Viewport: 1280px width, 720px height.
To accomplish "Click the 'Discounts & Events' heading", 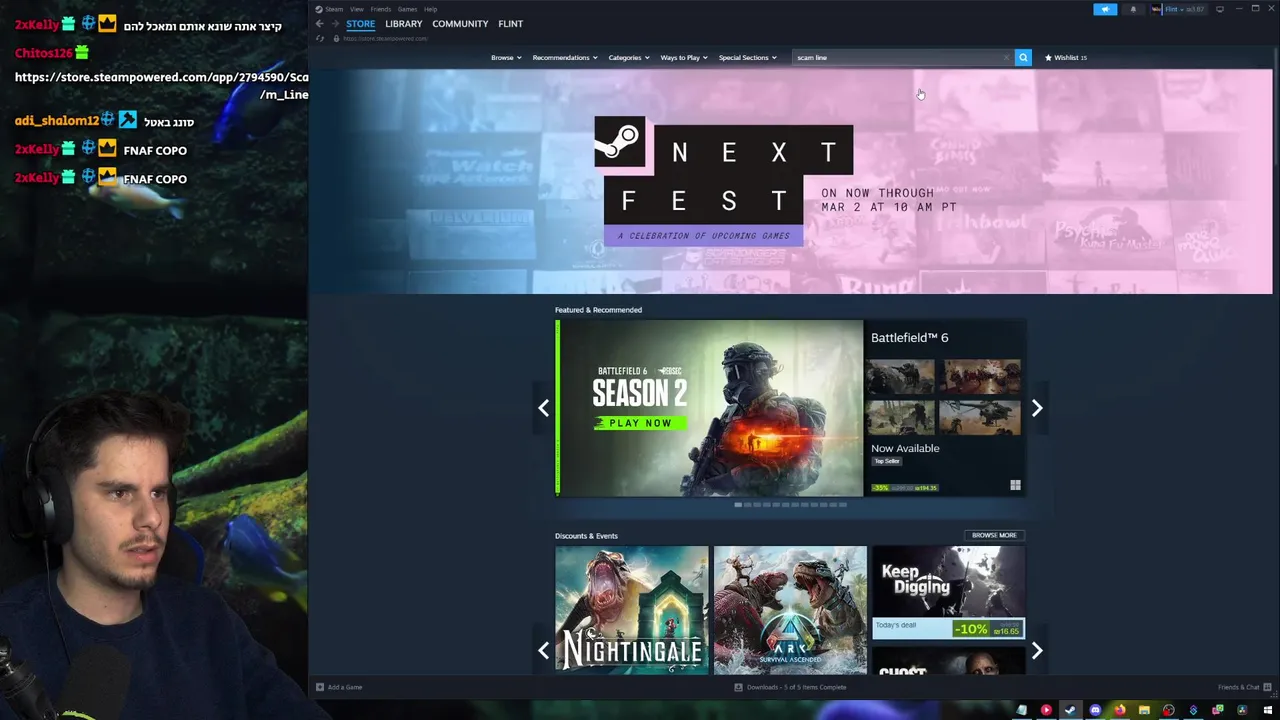I will point(586,536).
